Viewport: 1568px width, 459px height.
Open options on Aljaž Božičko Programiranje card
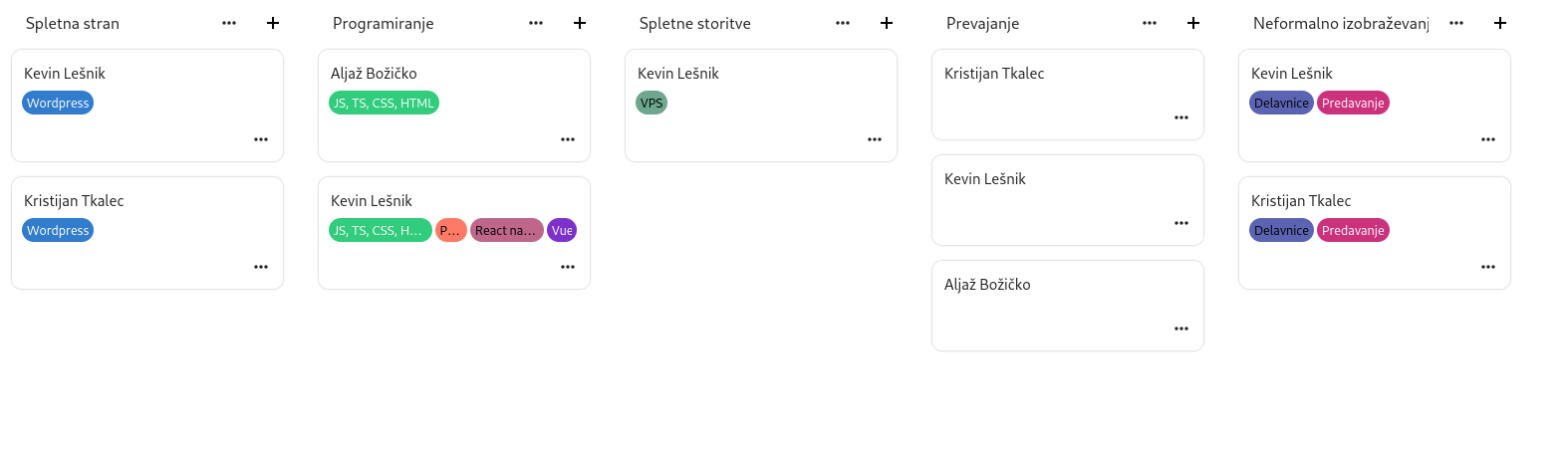pyautogui.click(x=568, y=139)
